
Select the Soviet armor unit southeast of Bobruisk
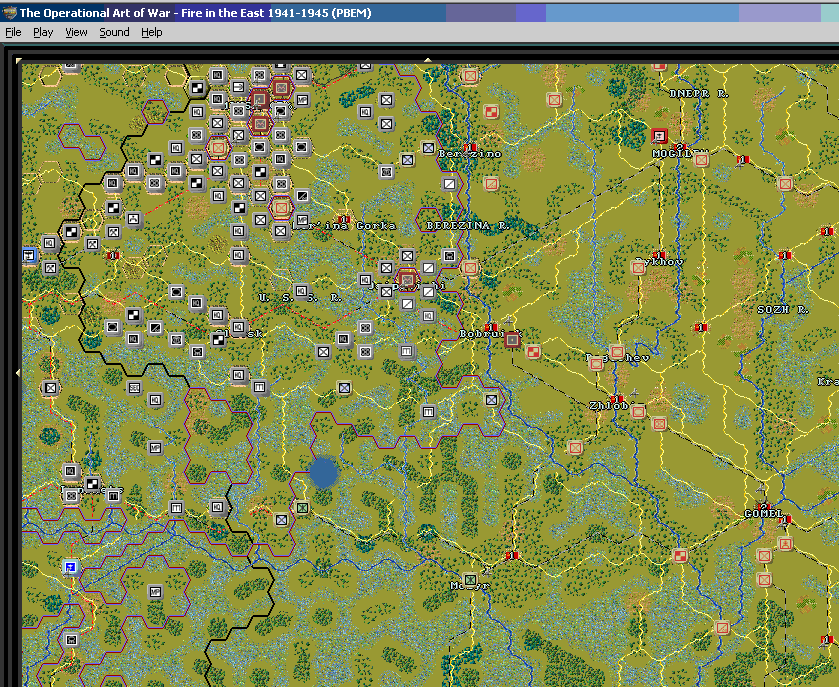tap(533, 351)
